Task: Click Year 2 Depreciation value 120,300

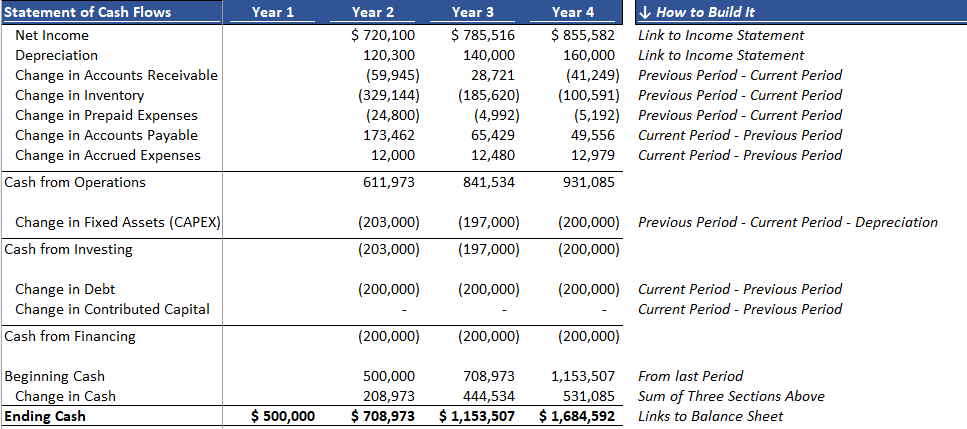Action: click(390, 55)
